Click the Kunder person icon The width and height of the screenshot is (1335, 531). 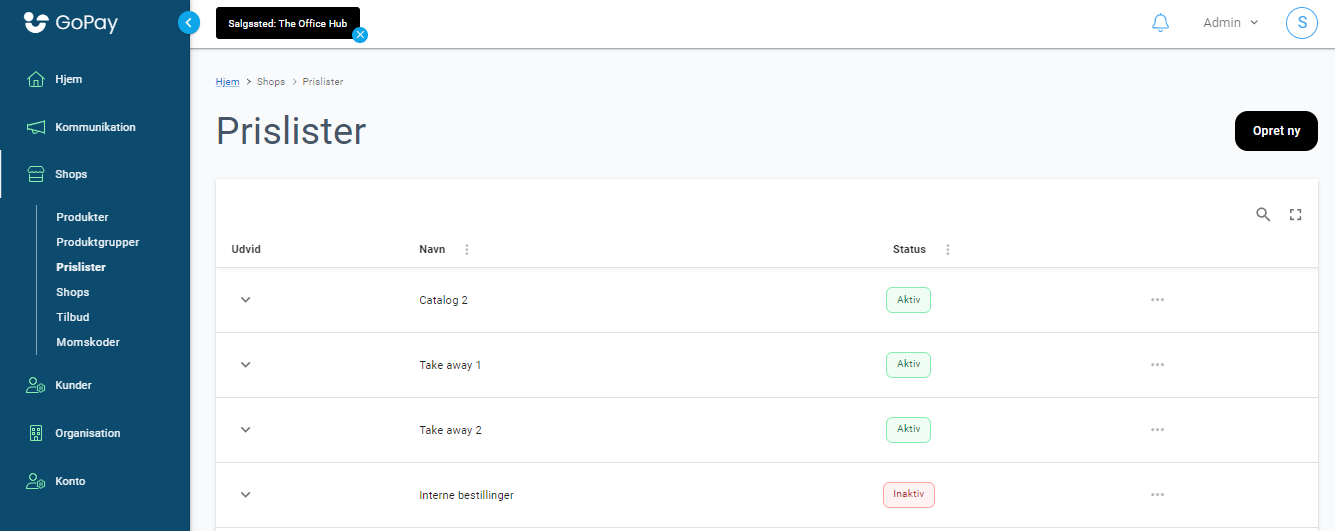pos(36,385)
